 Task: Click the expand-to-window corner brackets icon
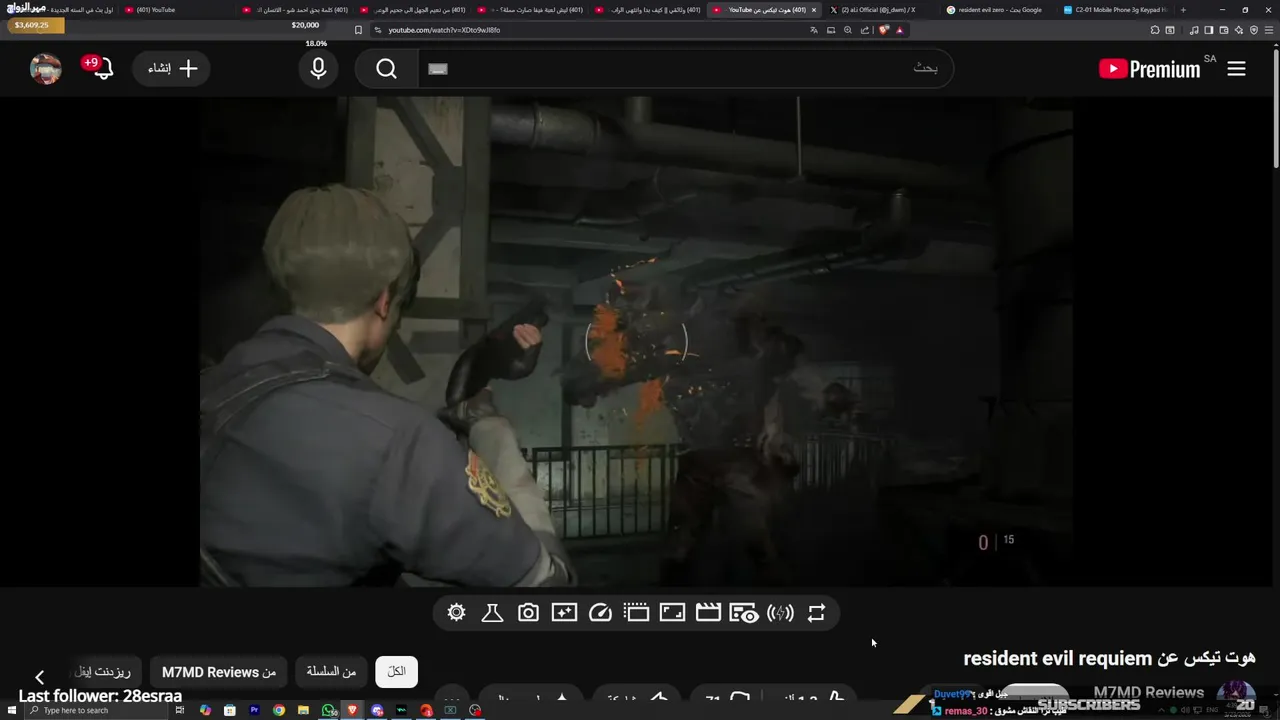672,613
